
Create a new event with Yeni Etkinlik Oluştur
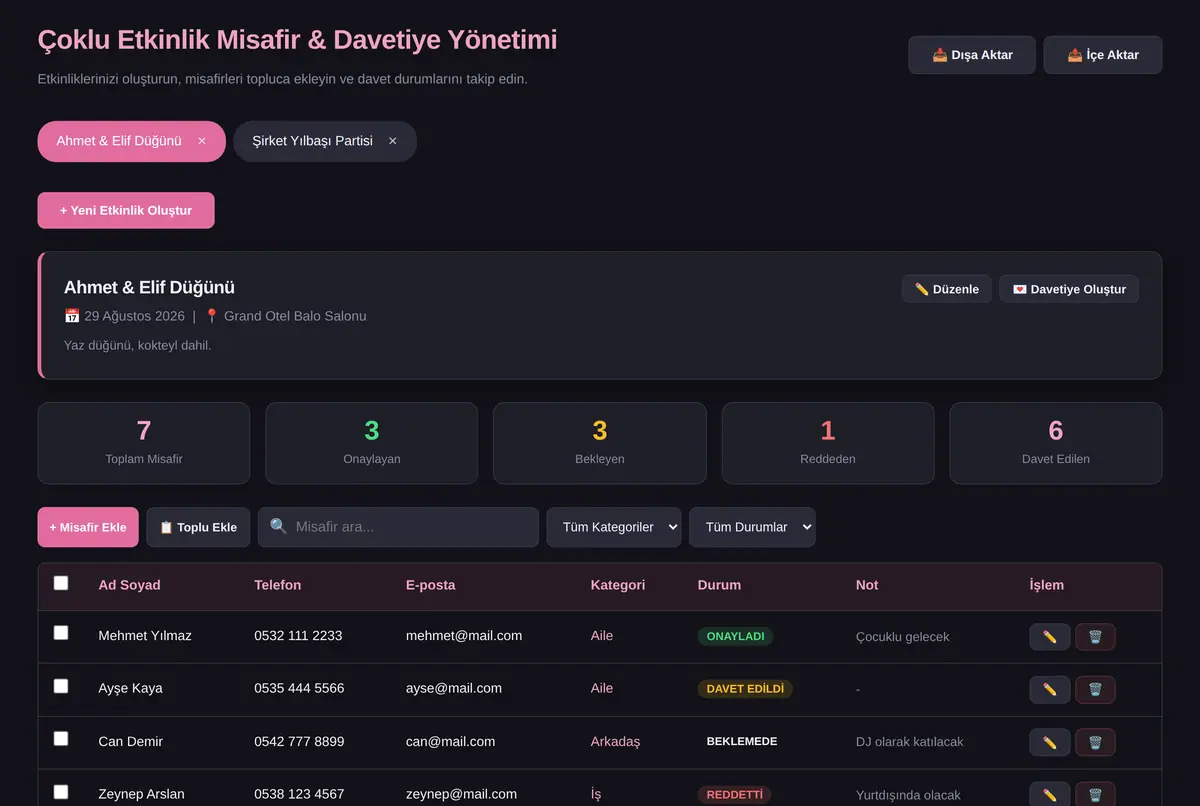click(x=126, y=210)
